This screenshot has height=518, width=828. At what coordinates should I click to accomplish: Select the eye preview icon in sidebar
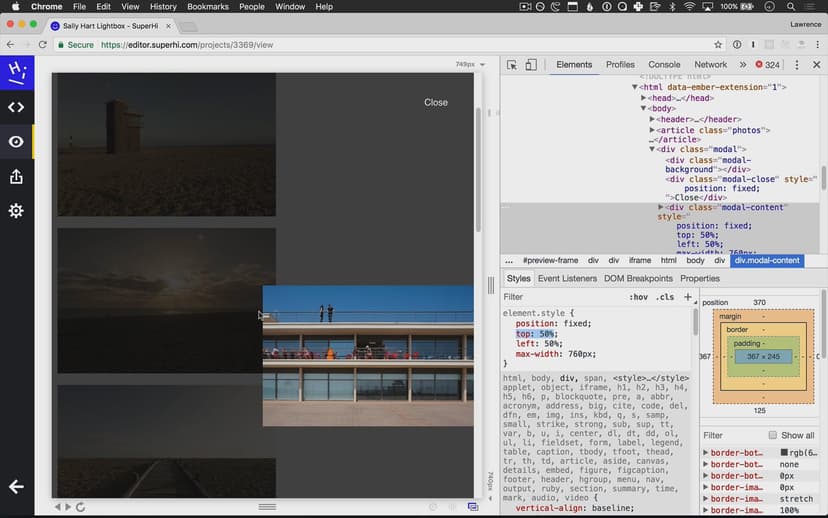tap(16, 142)
